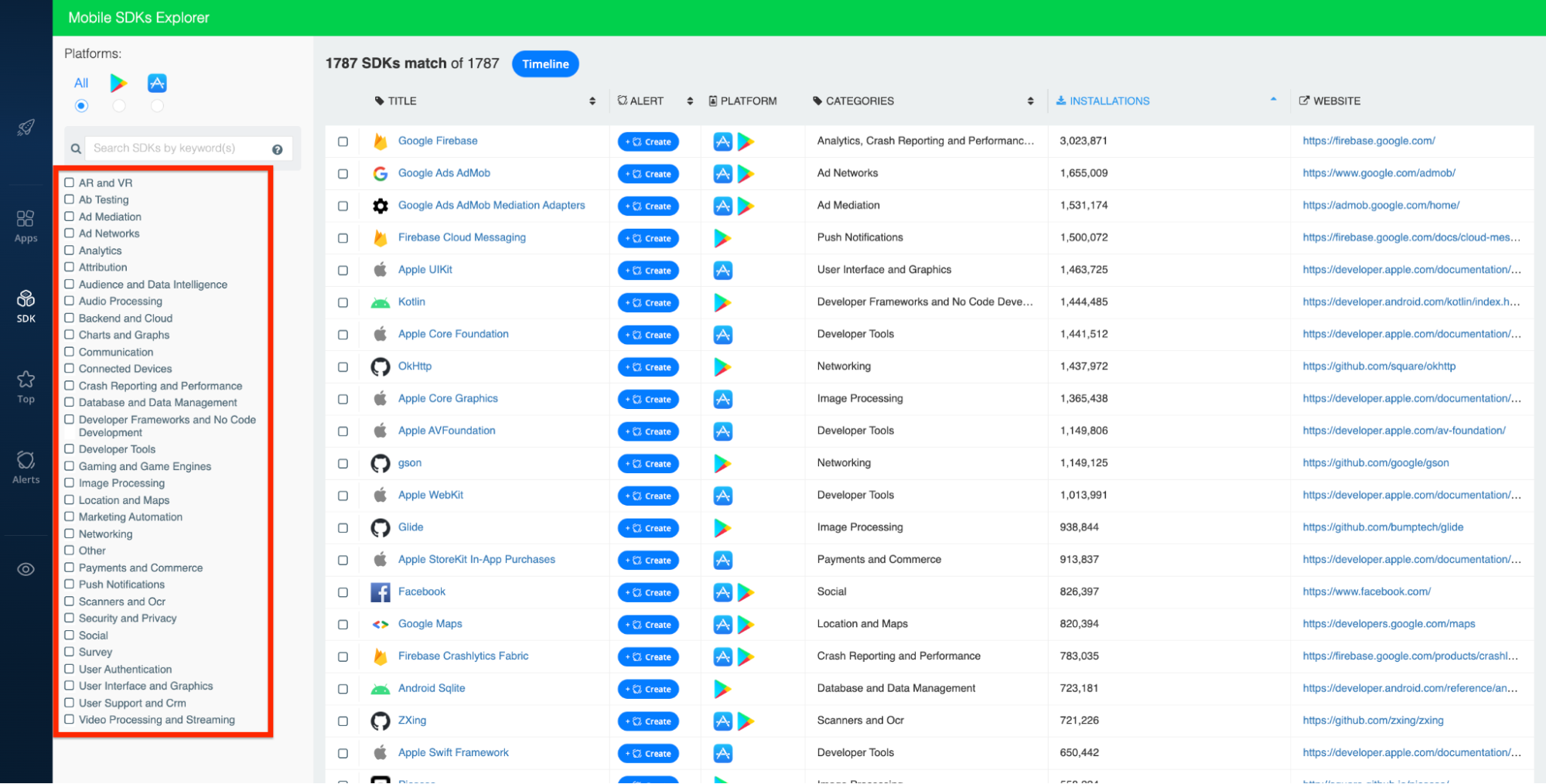Screen dimensions: 1546x784
Task: Click the search help question mark icon
Action: [x=277, y=149]
